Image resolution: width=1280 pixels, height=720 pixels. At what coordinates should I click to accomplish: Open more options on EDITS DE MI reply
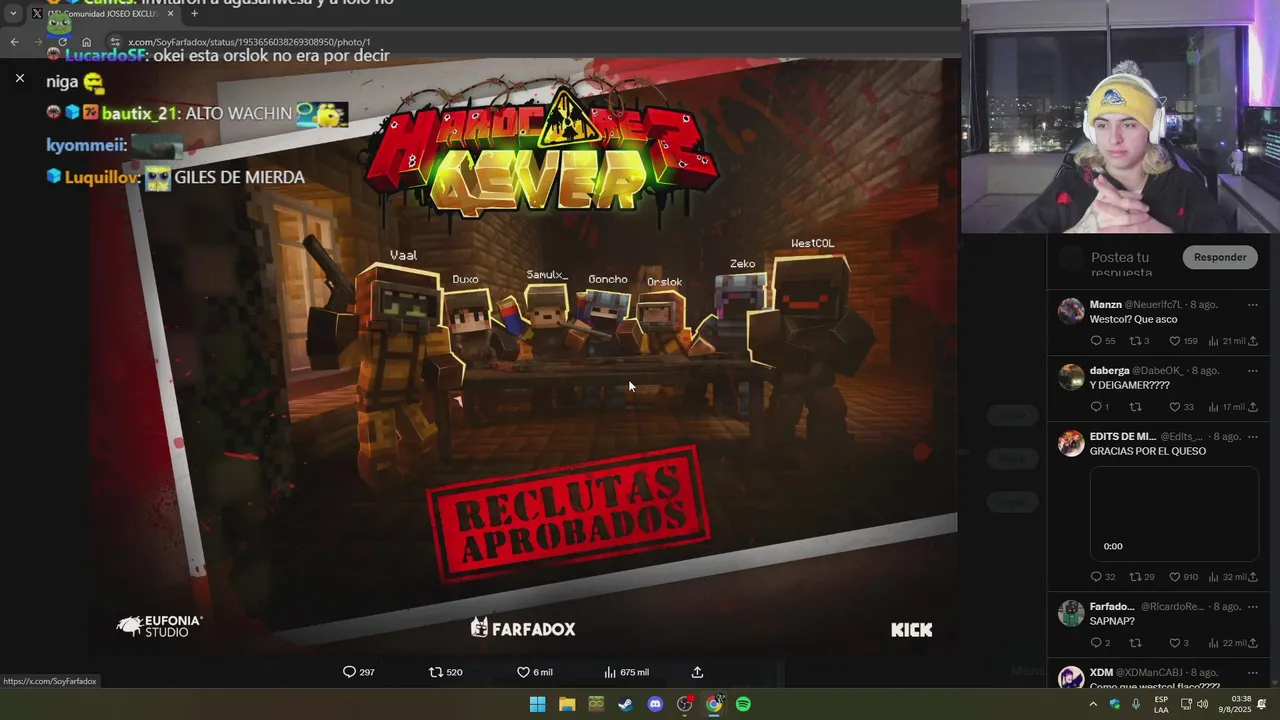(1252, 436)
